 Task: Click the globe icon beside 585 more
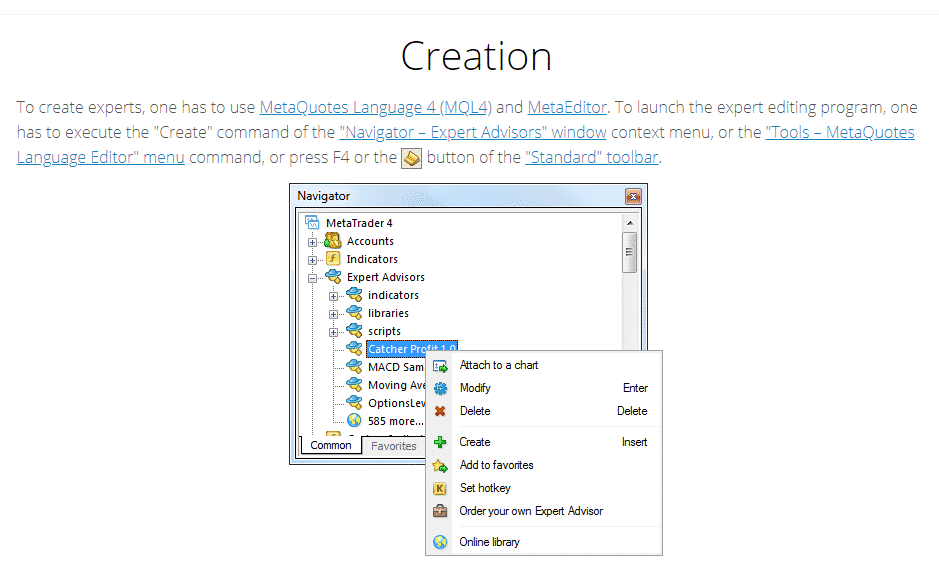(x=355, y=420)
